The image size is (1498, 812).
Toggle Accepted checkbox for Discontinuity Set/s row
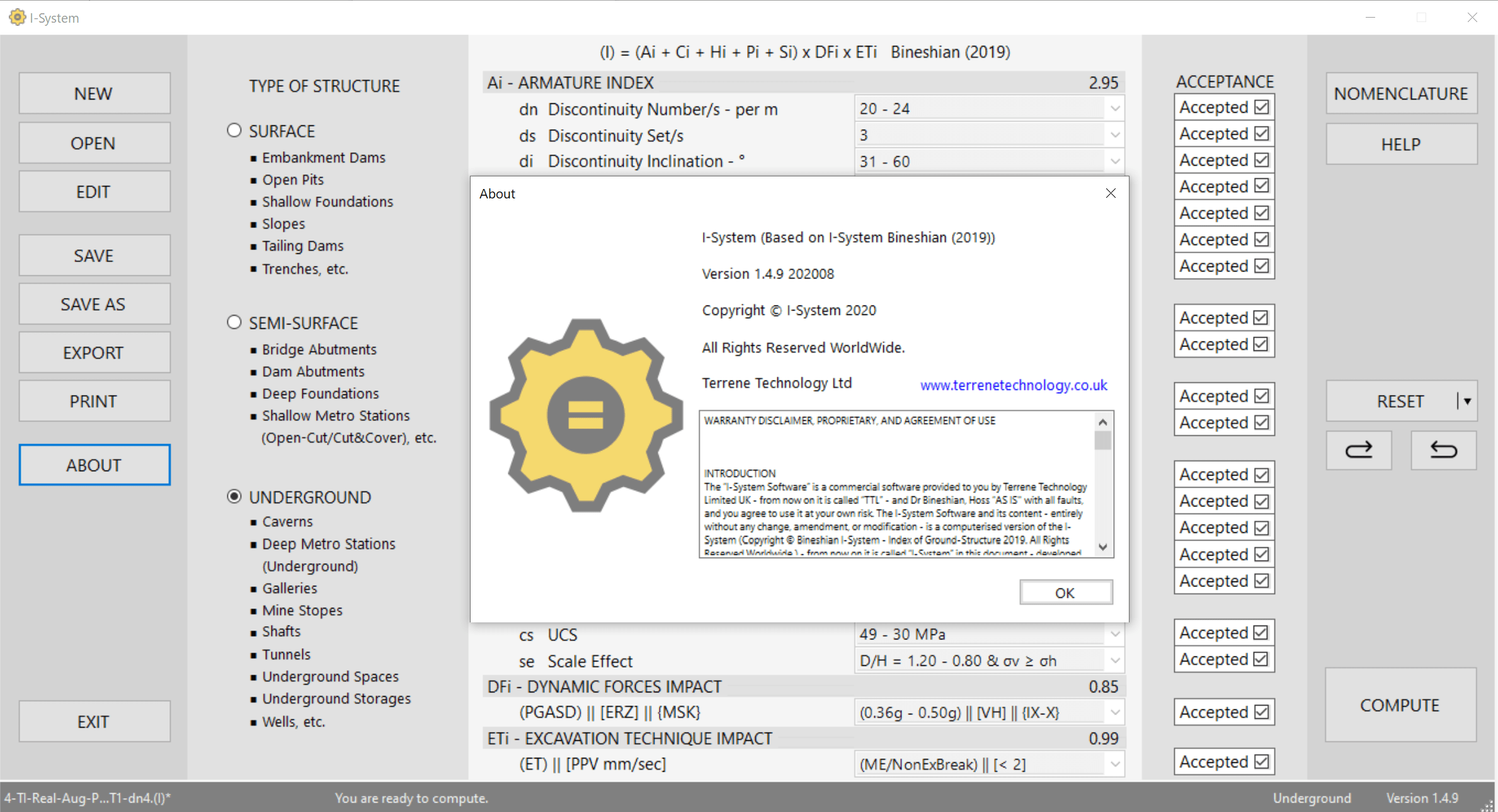(1261, 134)
